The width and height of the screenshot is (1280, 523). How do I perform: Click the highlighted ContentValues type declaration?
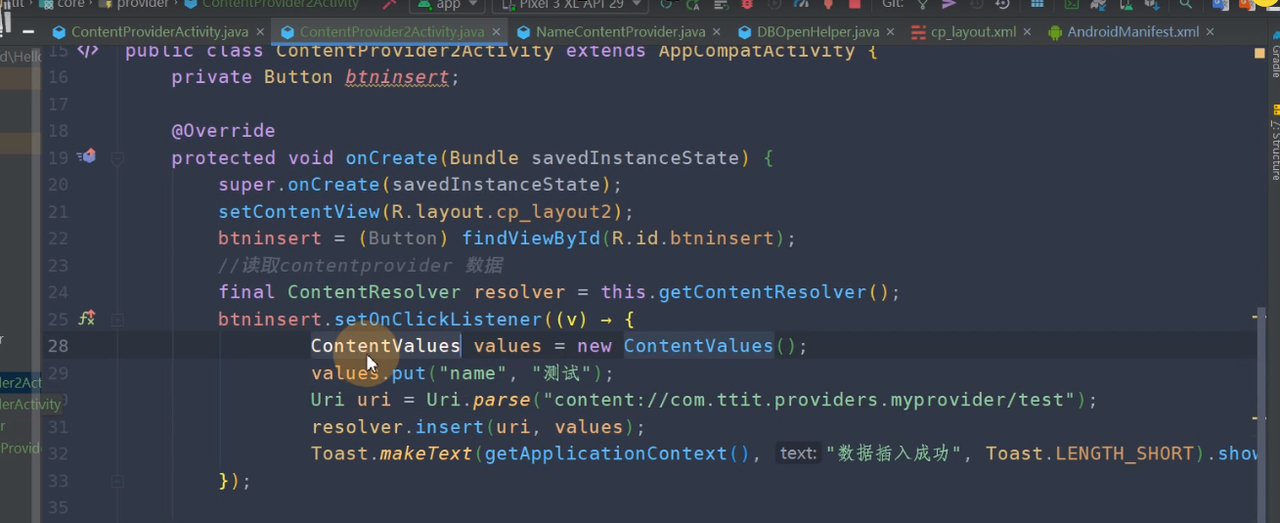tap(385, 347)
